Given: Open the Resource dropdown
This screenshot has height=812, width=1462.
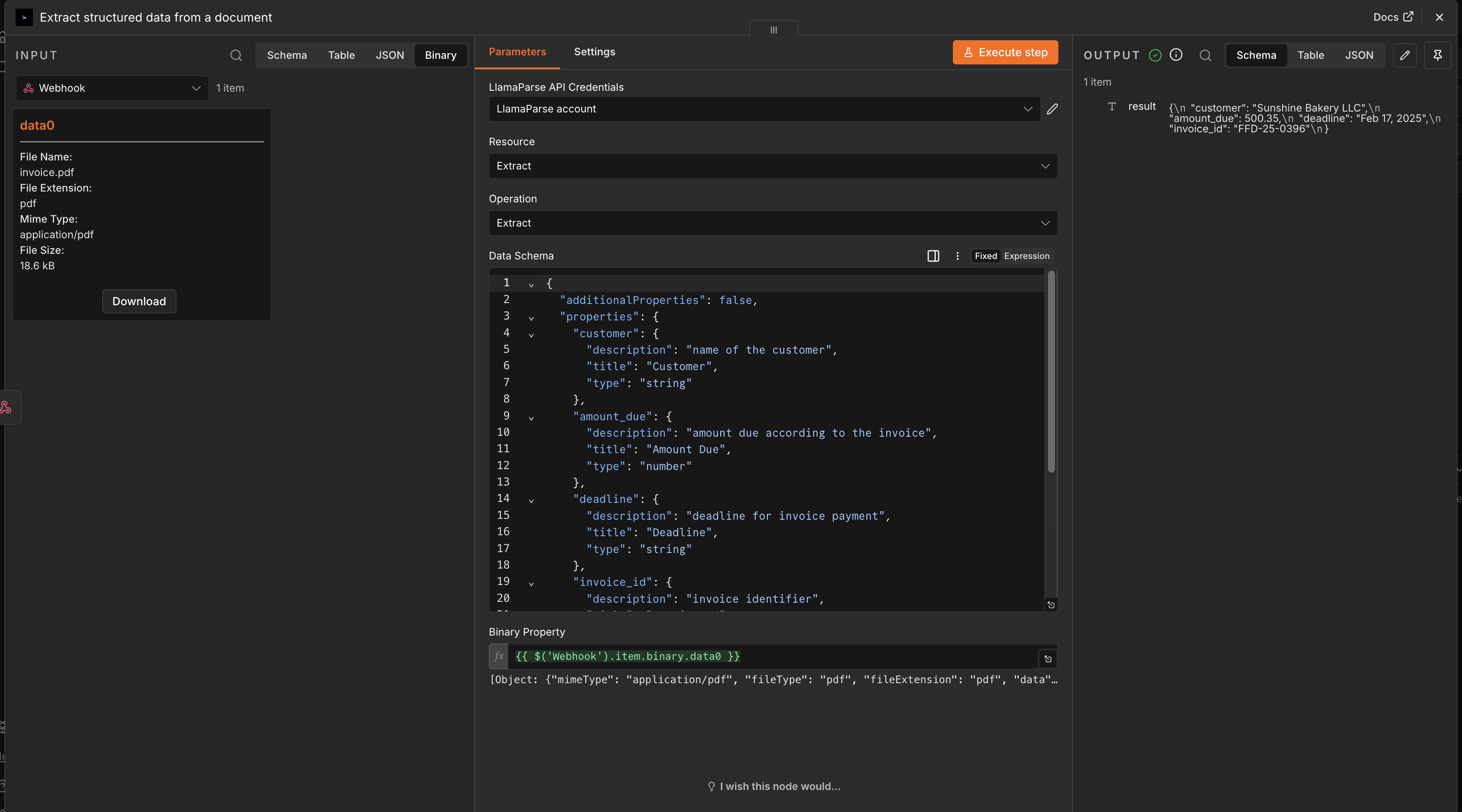Looking at the screenshot, I should [x=773, y=166].
